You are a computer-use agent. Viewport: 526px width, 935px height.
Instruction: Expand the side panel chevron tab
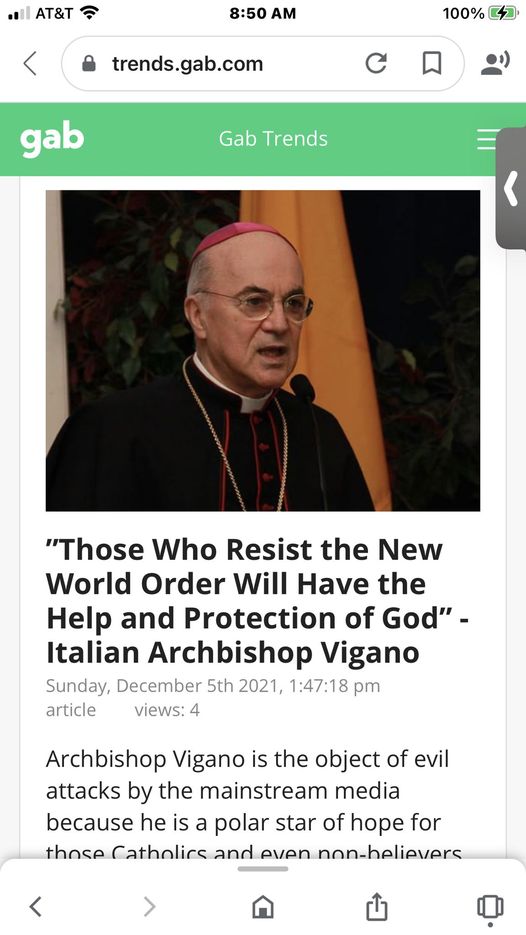click(511, 189)
